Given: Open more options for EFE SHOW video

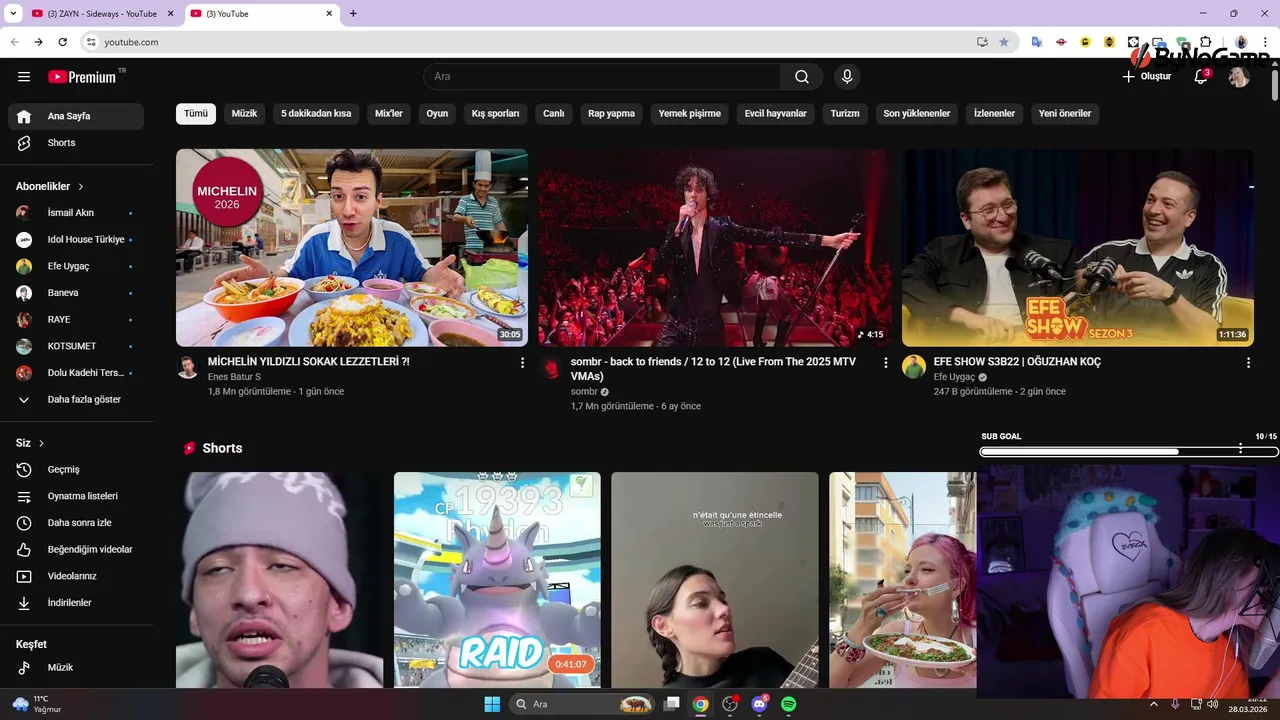Looking at the screenshot, I should coord(1248,363).
